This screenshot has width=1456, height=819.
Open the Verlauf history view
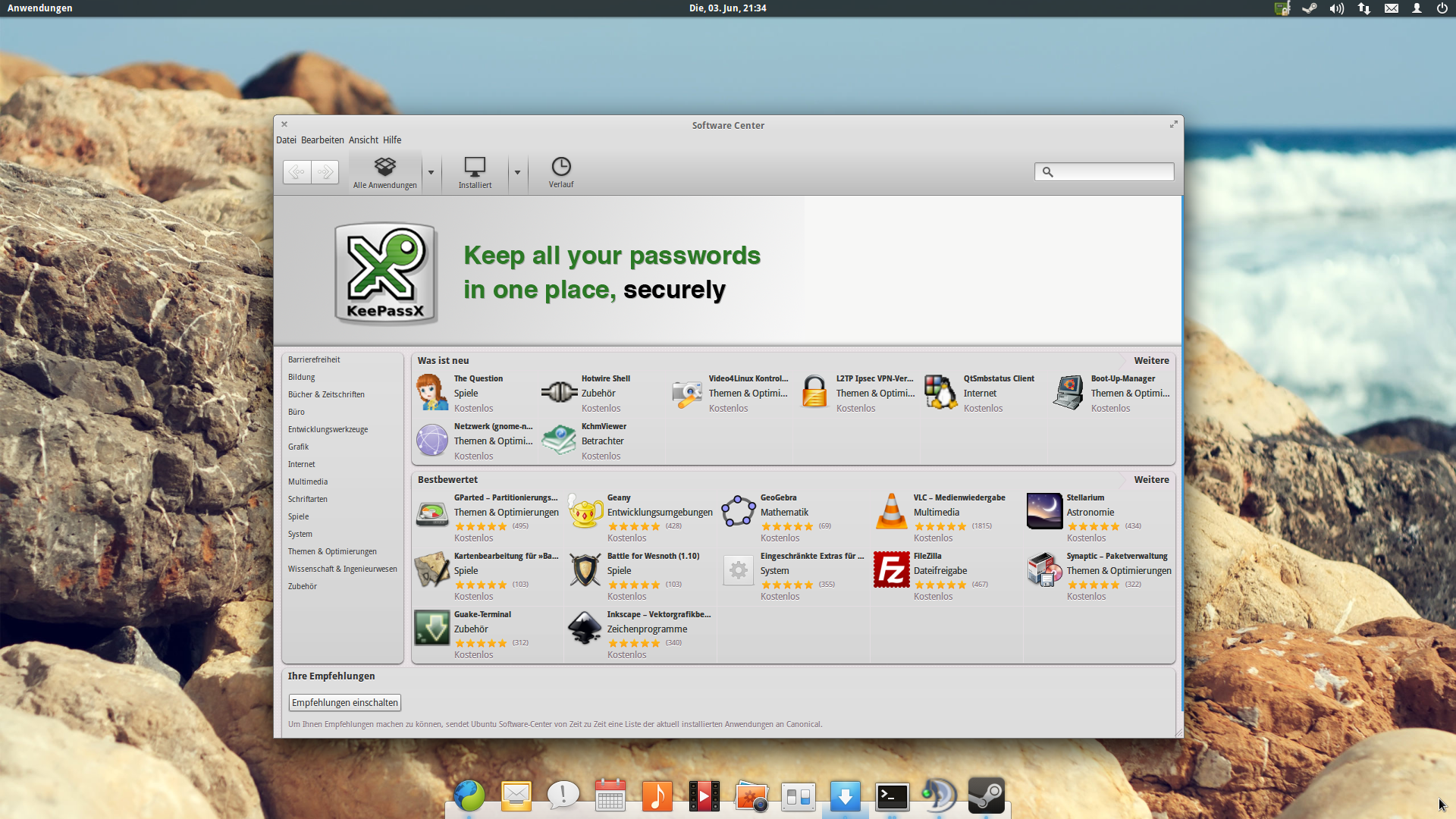point(561,173)
